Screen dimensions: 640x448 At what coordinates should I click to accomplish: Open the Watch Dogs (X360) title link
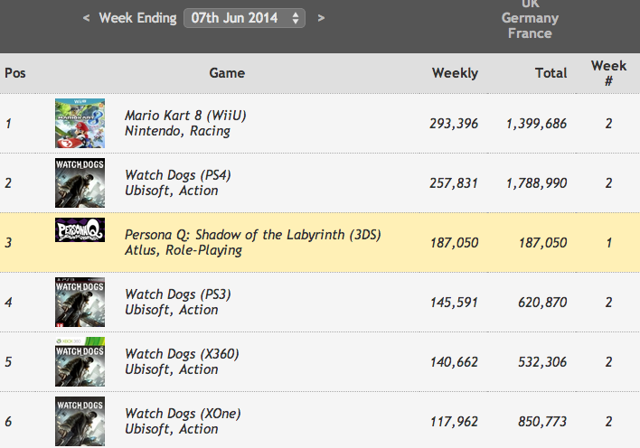click(182, 354)
